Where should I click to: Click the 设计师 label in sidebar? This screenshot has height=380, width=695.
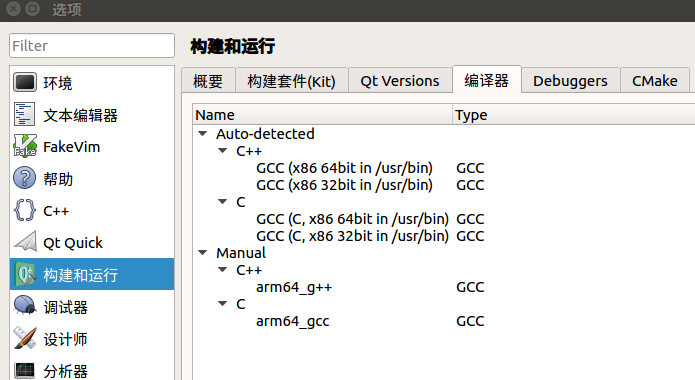click(65, 339)
